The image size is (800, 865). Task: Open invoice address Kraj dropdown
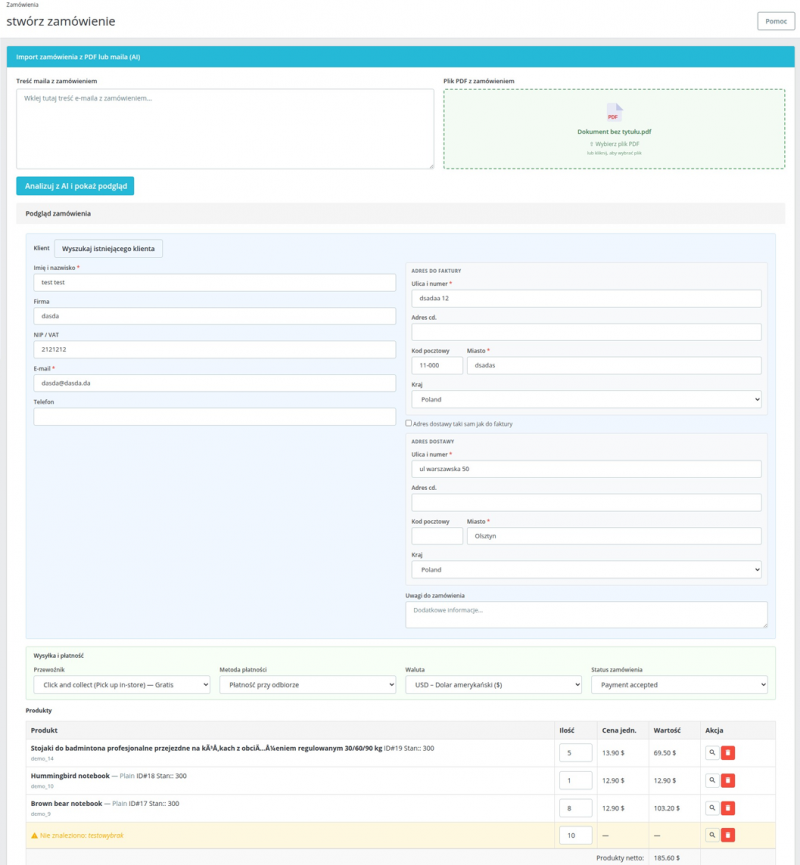tap(586, 399)
